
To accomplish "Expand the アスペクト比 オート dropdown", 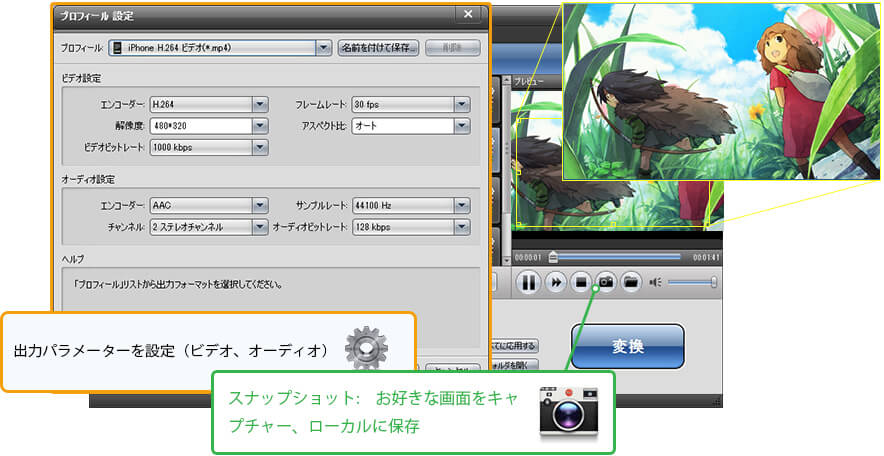I will point(462,126).
